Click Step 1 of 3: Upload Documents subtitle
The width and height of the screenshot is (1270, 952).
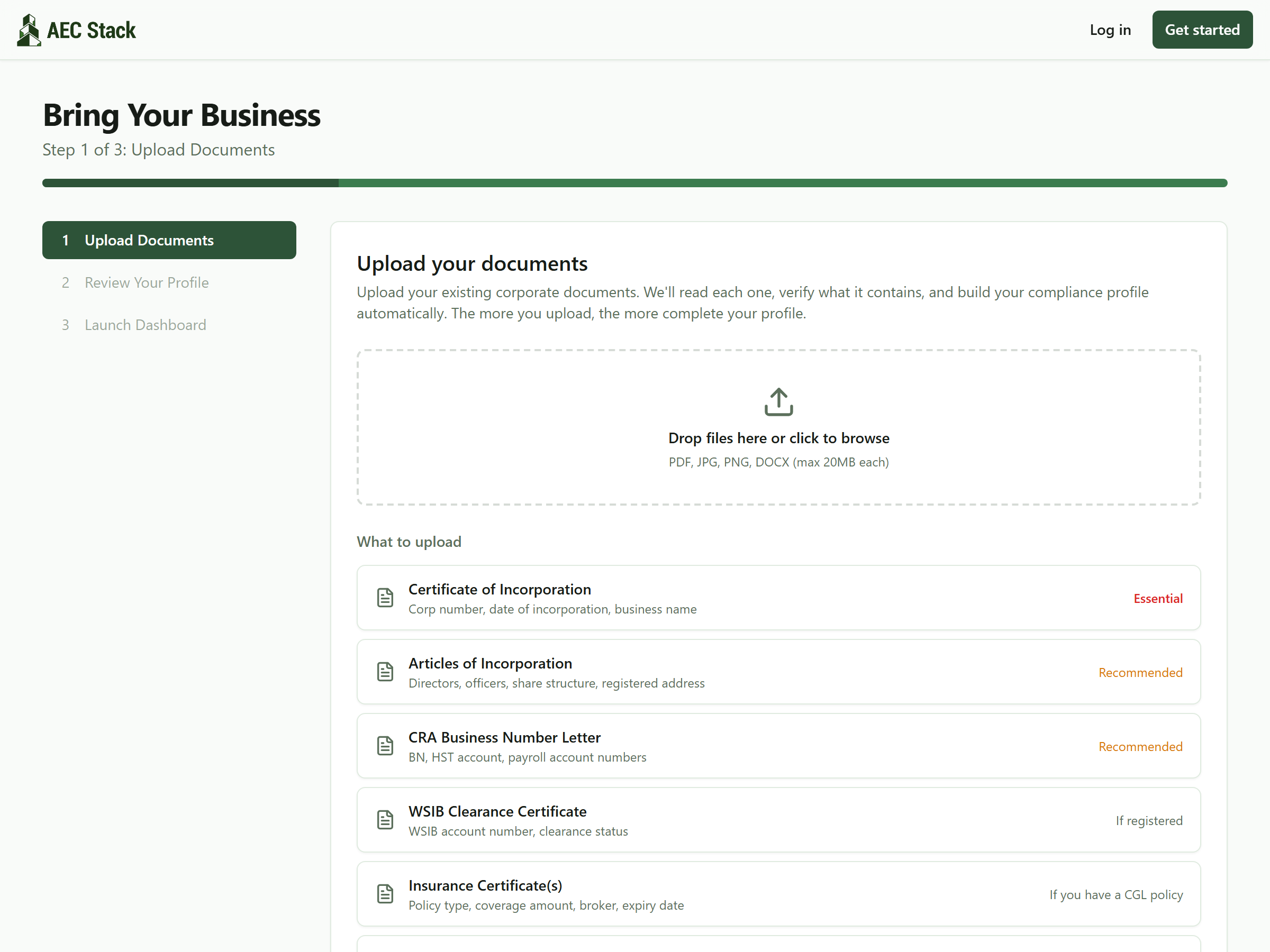click(x=158, y=150)
